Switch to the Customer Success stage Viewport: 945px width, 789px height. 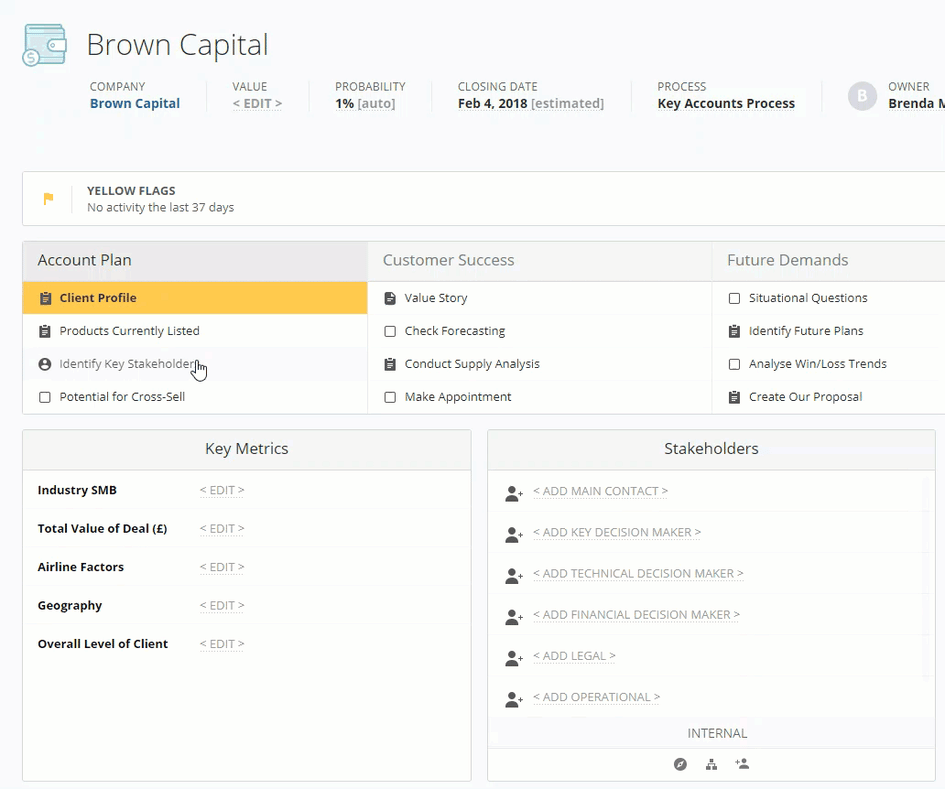point(448,260)
